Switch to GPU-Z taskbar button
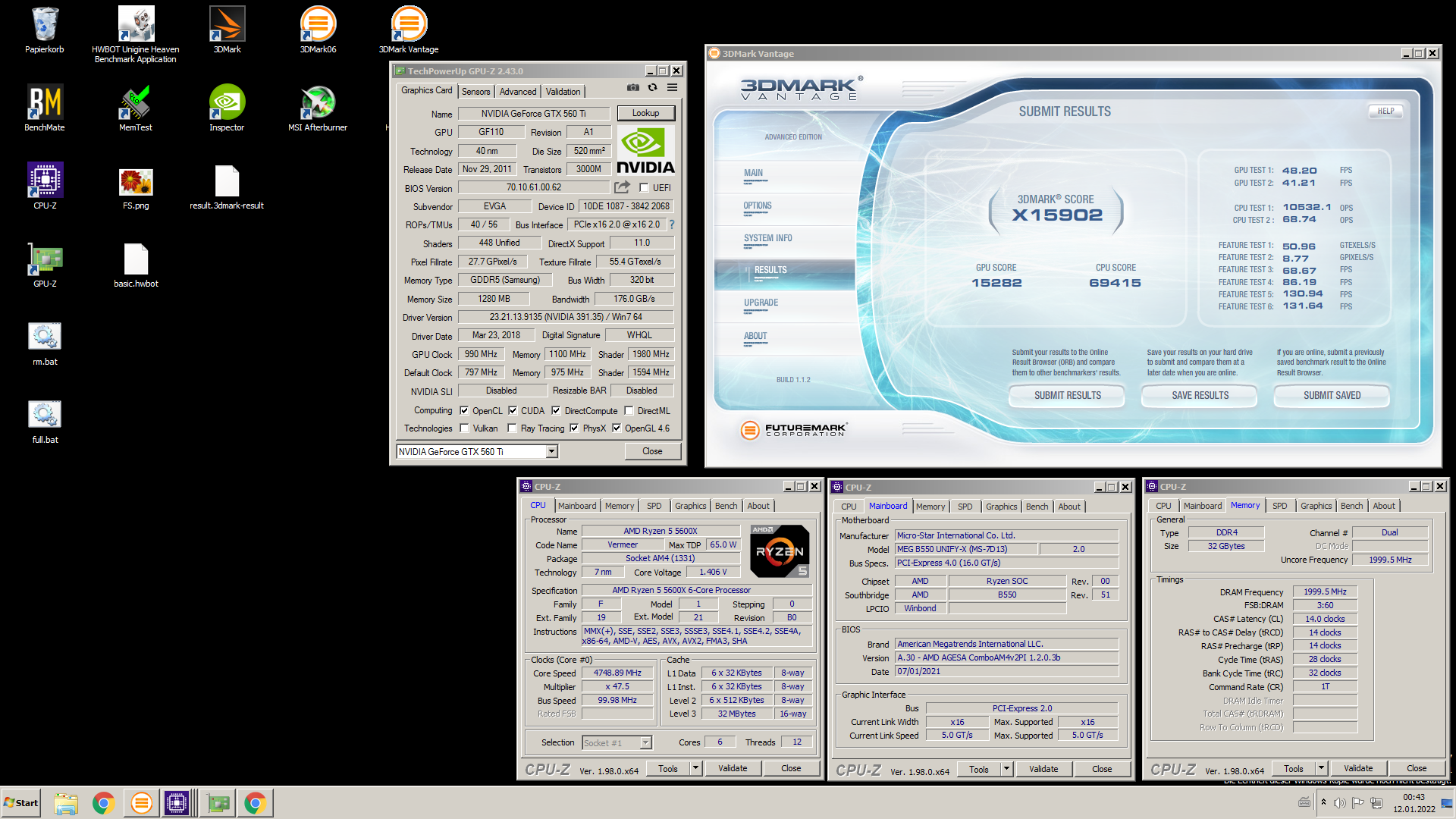 (x=218, y=803)
